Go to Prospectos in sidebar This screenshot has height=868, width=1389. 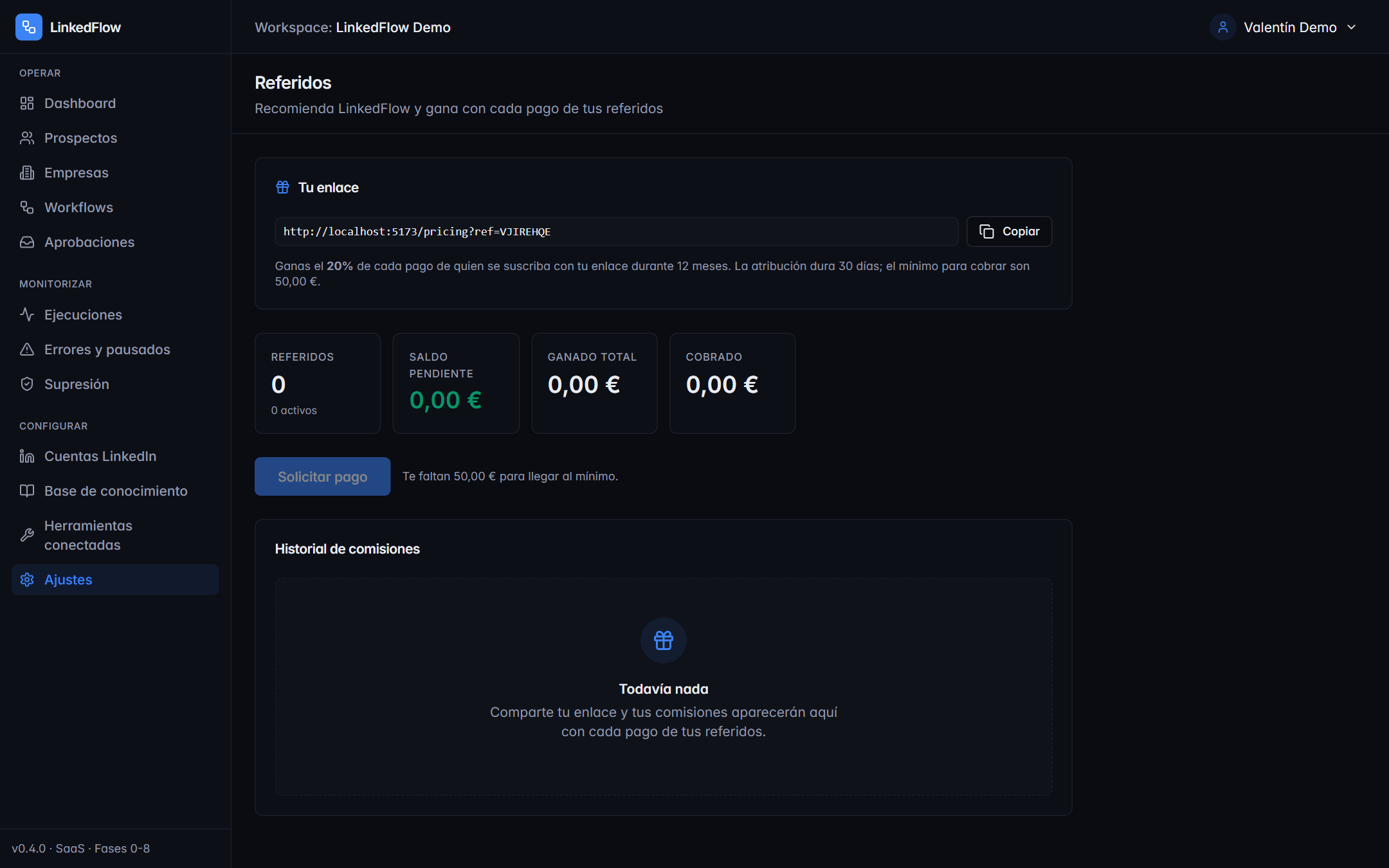115,138
